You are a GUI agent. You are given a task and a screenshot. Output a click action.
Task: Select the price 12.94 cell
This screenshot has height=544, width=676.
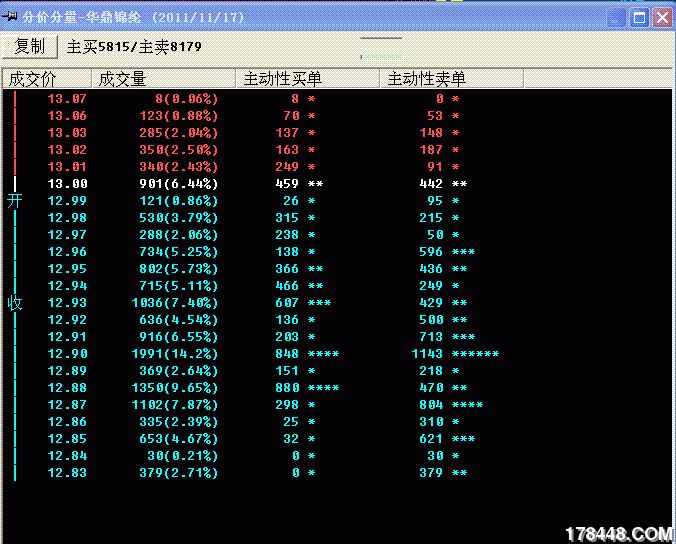(67, 286)
